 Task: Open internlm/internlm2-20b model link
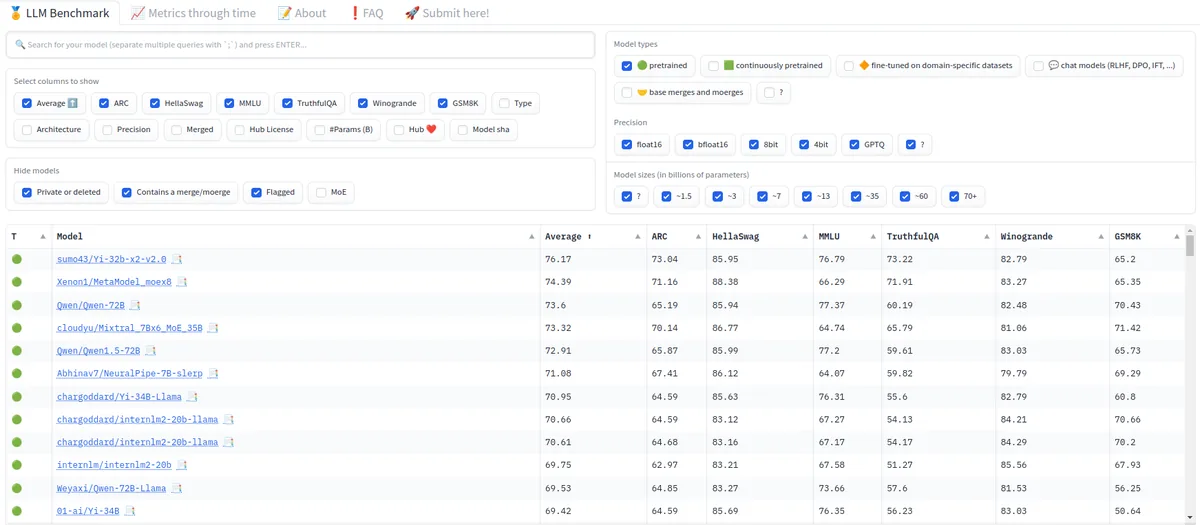114,465
